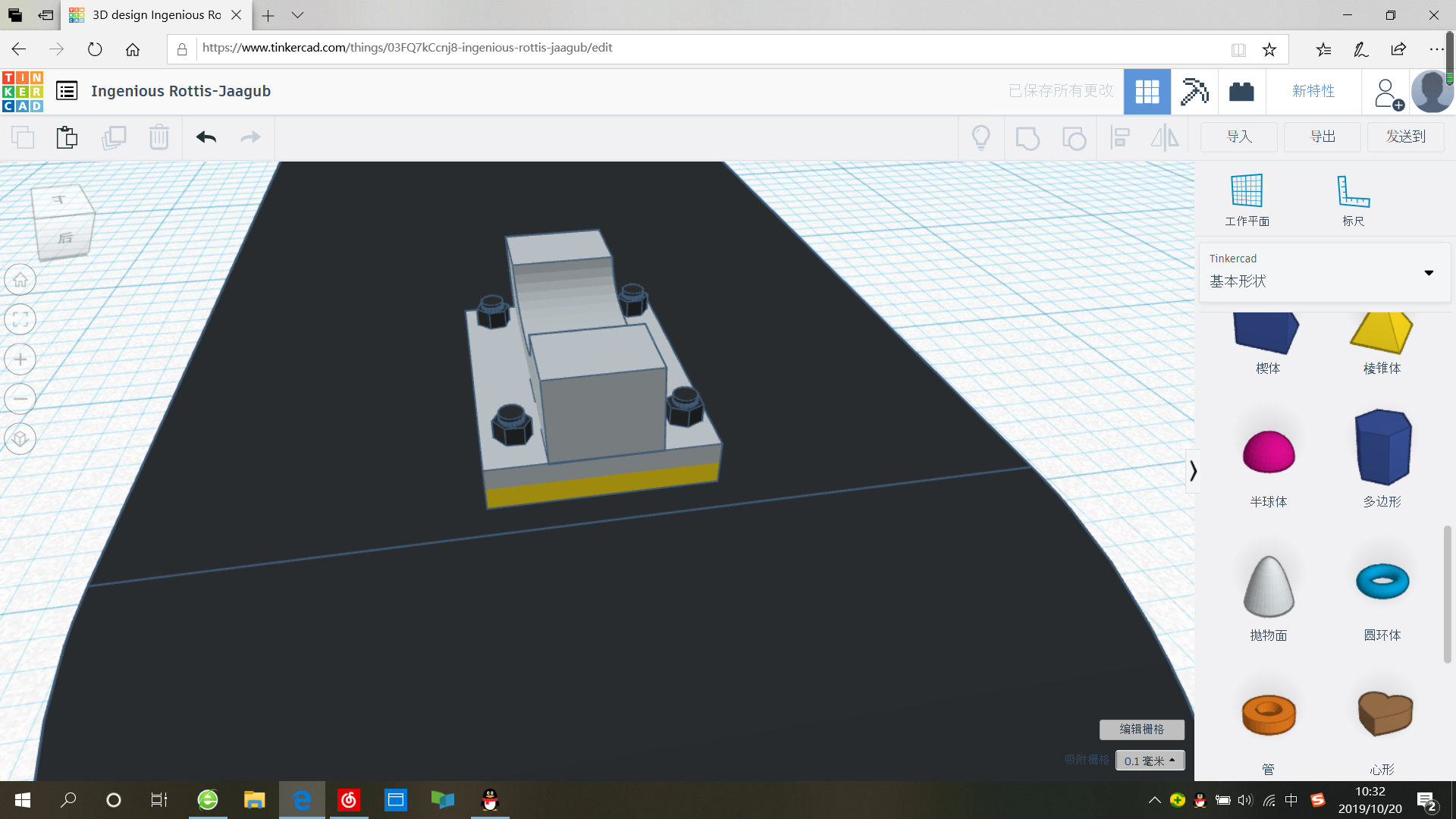Click the Duplicate tool icon
This screenshot has height=819, width=1456.
[x=114, y=137]
